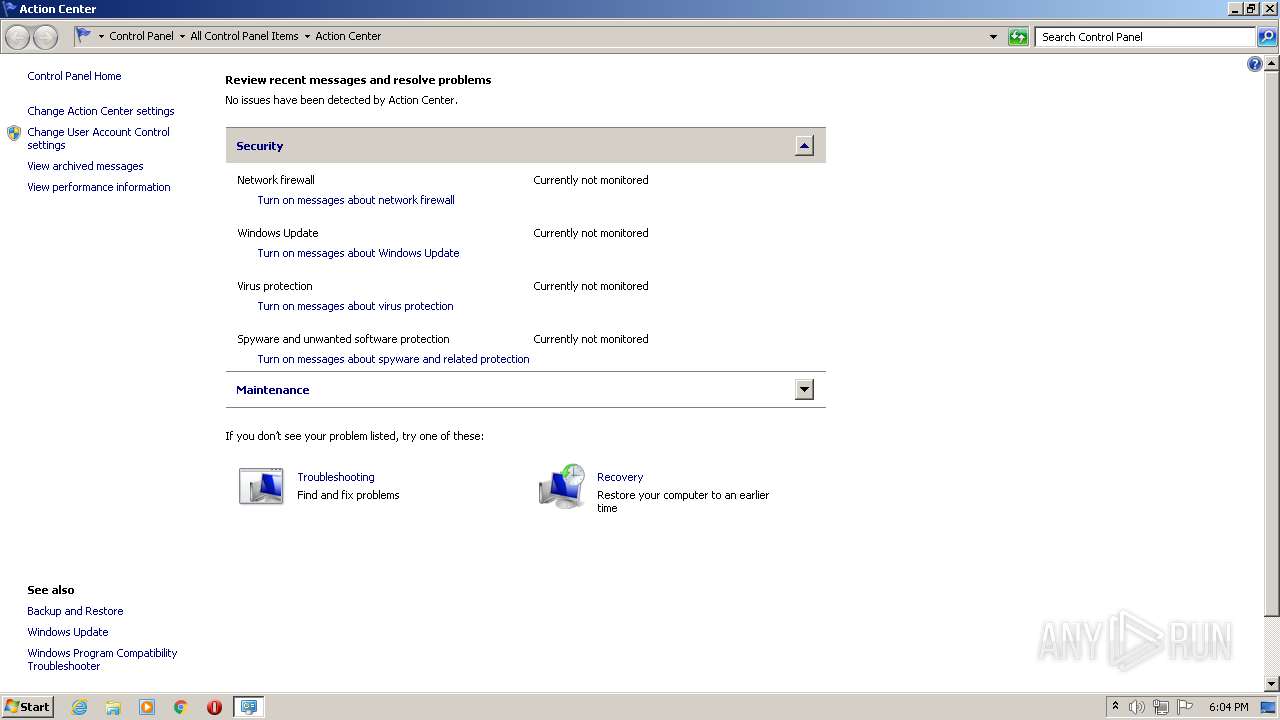1280x720 pixels.
Task: Turn on messages about virus protection
Action: pos(355,306)
